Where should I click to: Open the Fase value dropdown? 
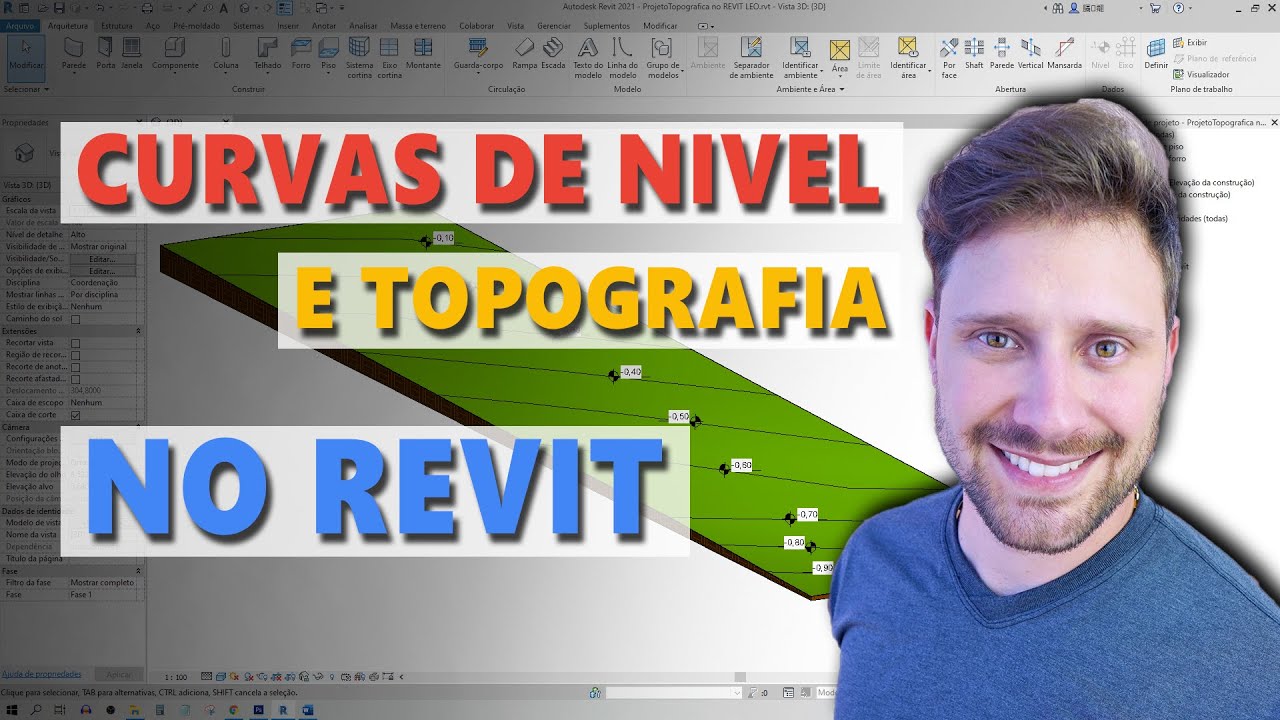point(105,595)
